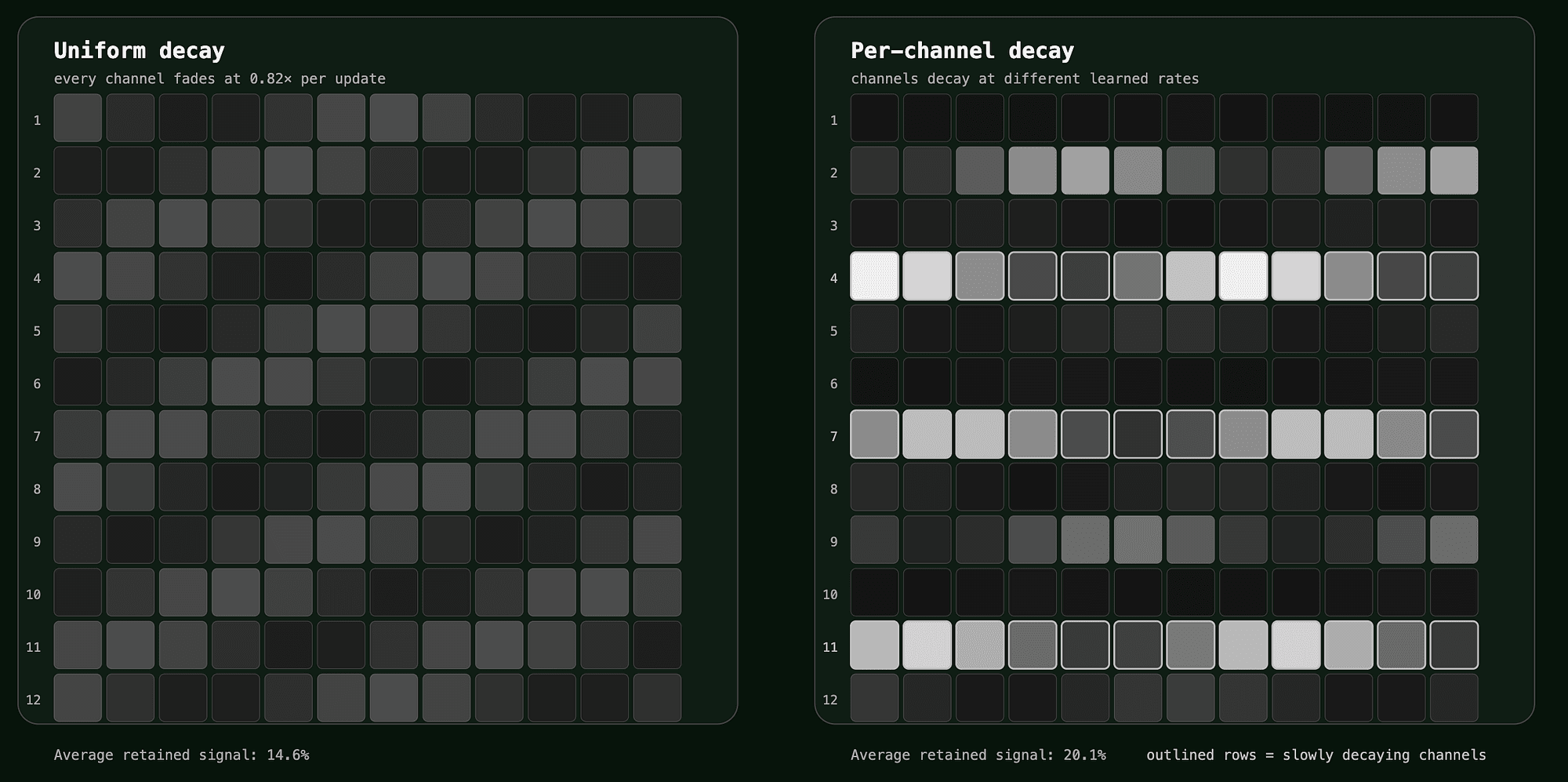This screenshot has height=782, width=1568.
Task: Click row label 12 in Uniform decay
Action: click(x=33, y=700)
